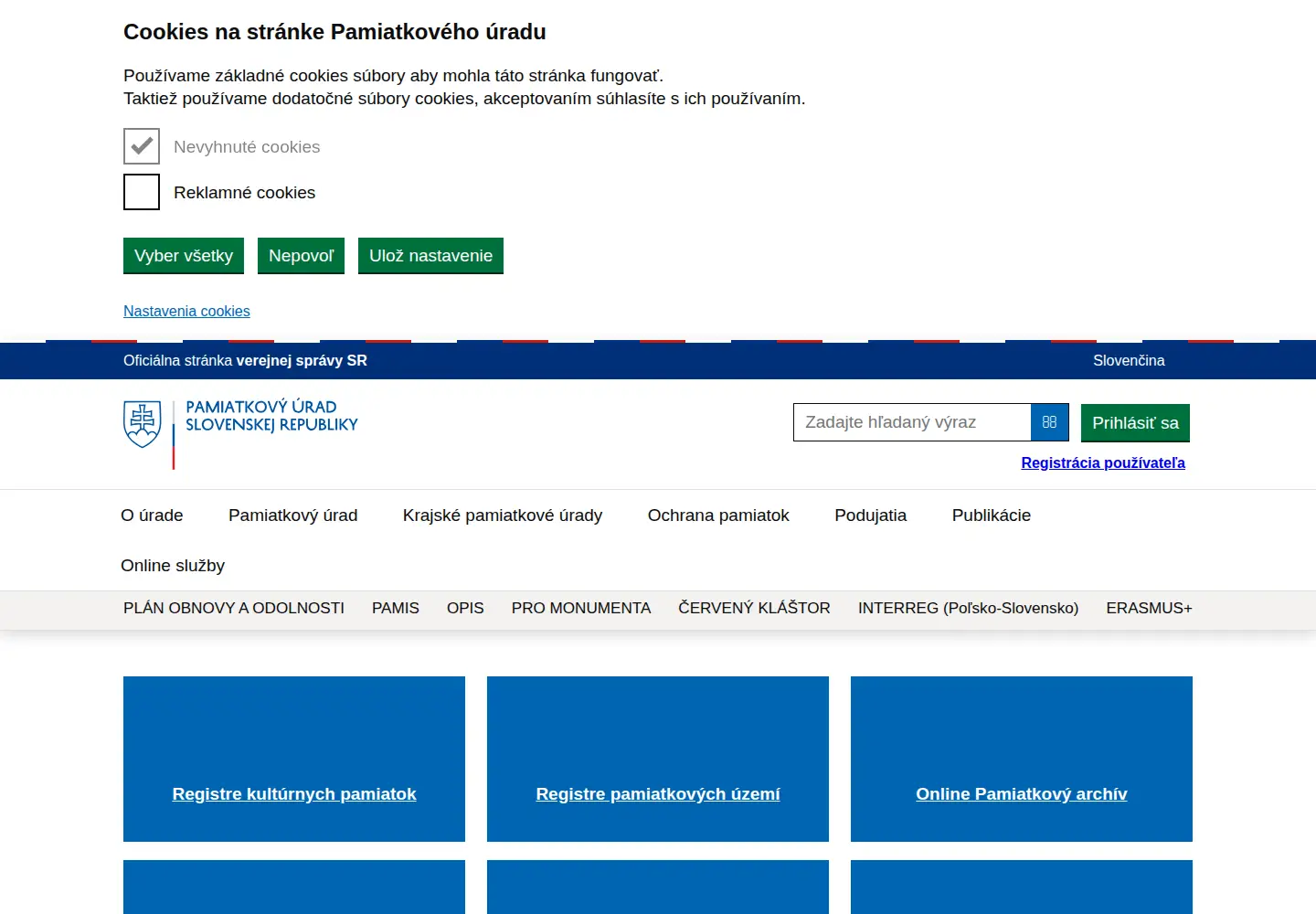Open the PRO MONUMENTA link
Image resolution: width=1316 pixels, height=914 pixels.
point(581,608)
